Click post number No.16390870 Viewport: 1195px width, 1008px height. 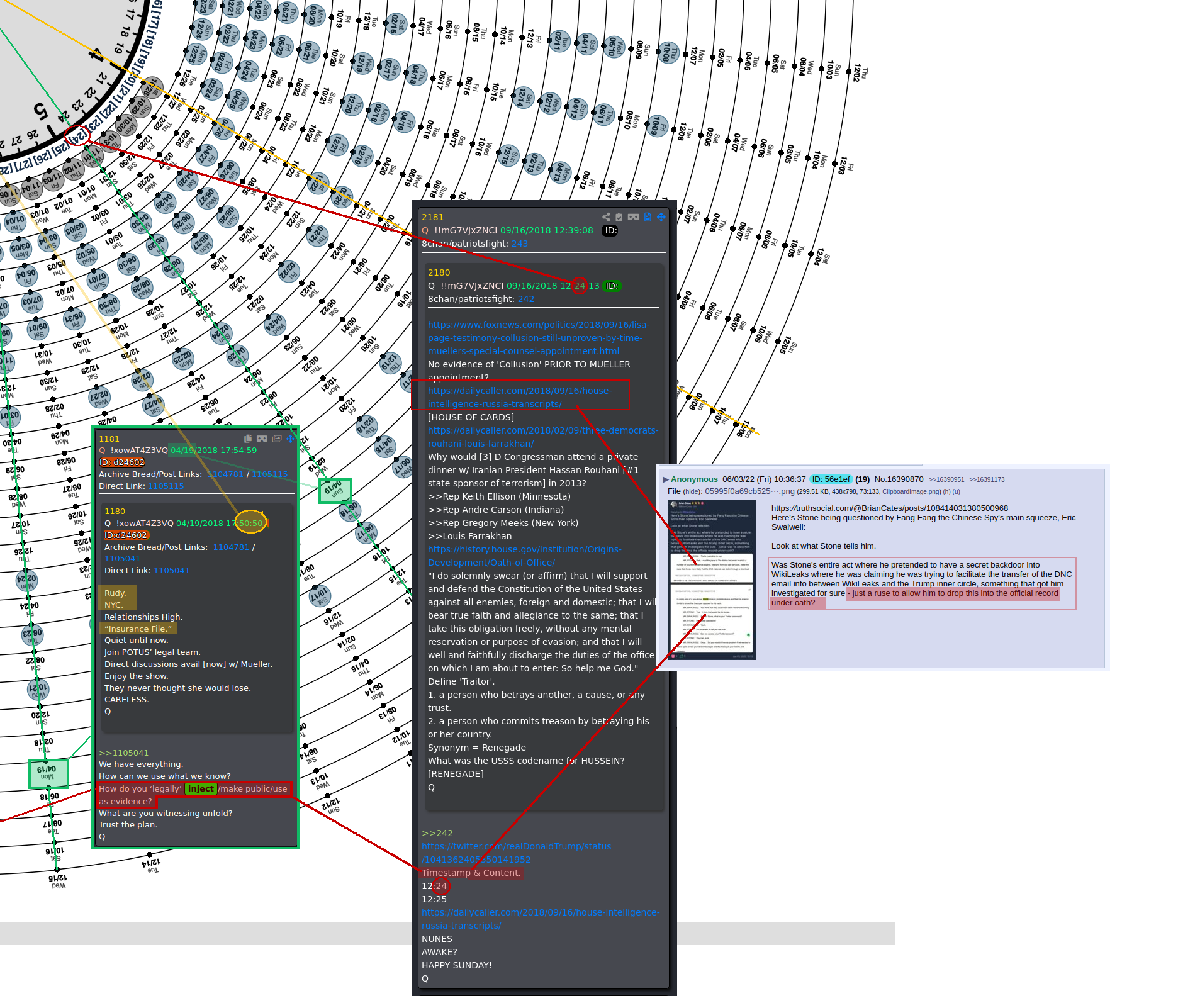(899, 479)
